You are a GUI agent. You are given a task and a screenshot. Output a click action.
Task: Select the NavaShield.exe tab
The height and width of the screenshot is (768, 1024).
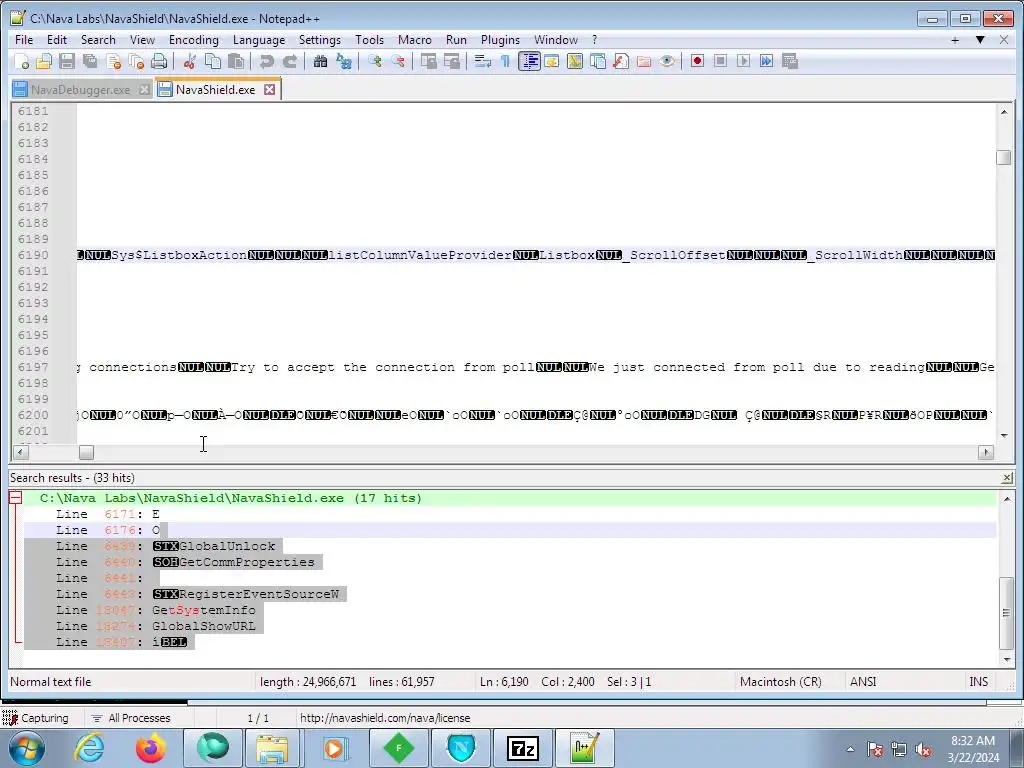tap(216, 89)
